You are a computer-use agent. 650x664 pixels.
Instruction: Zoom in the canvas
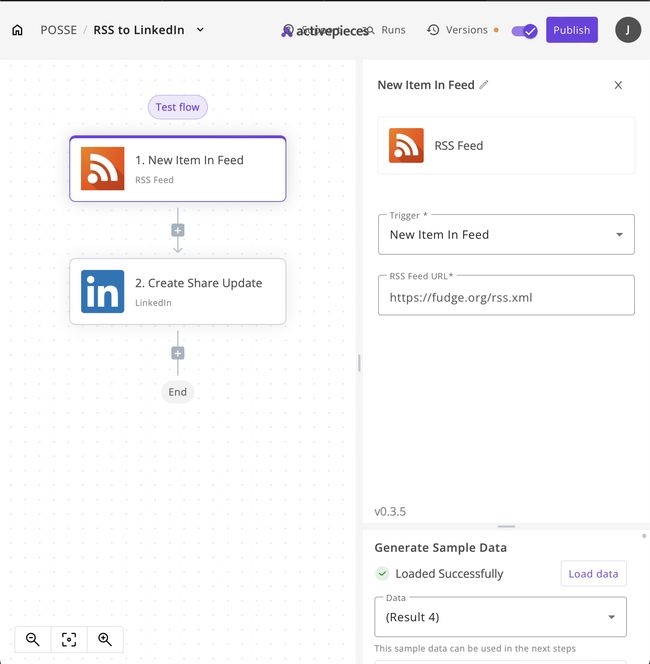pos(105,639)
